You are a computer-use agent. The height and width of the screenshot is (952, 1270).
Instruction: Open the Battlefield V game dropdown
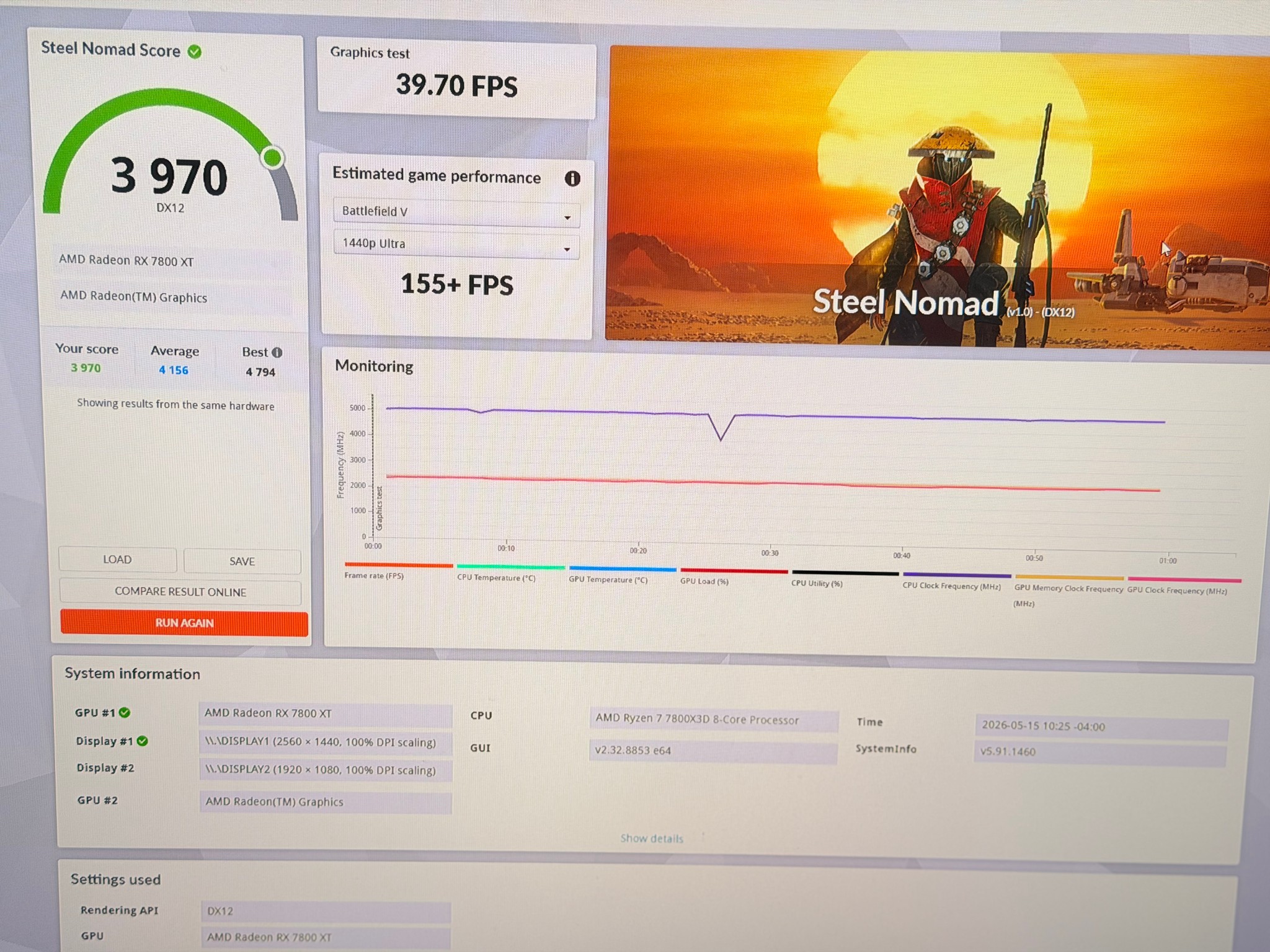(456, 212)
